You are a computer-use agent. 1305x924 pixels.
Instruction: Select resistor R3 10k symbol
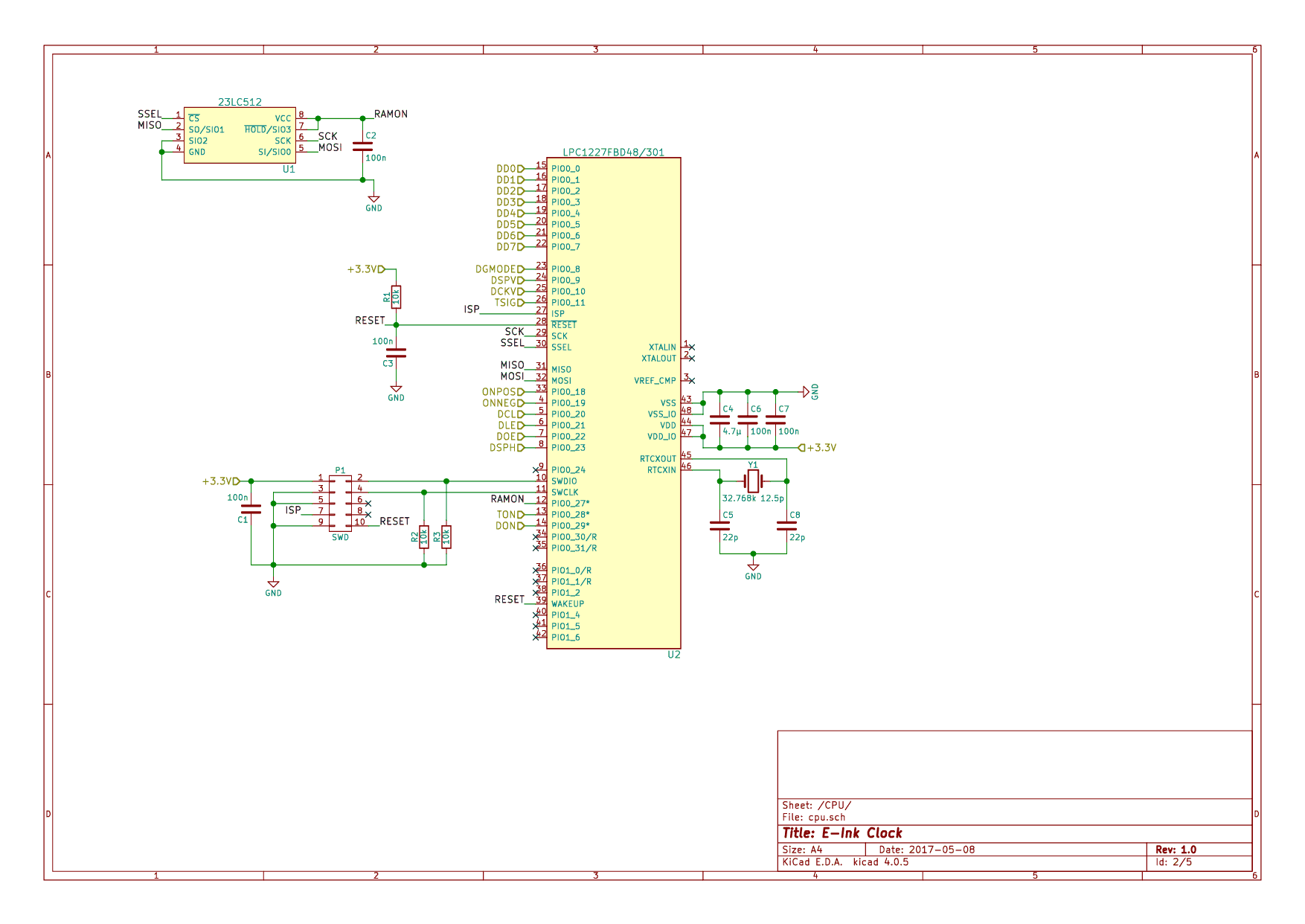click(446, 536)
